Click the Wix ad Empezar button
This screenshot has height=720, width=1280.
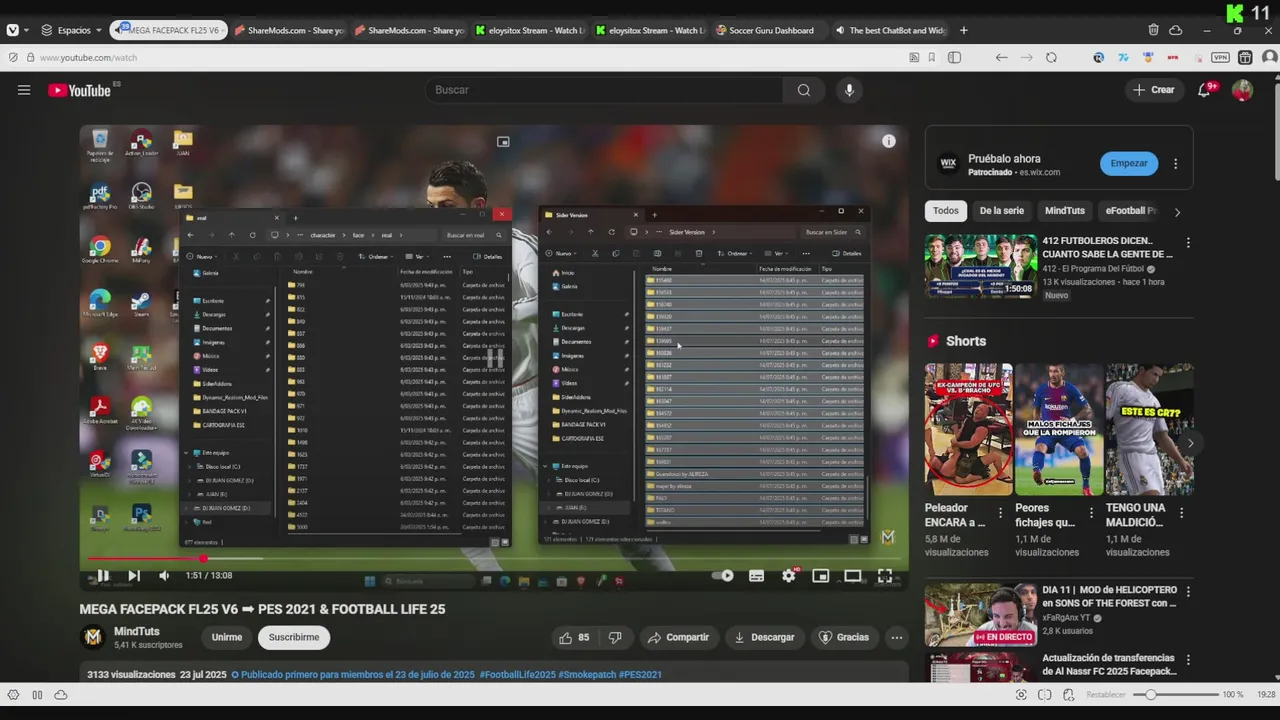pyautogui.click(x=1129, y=163)
